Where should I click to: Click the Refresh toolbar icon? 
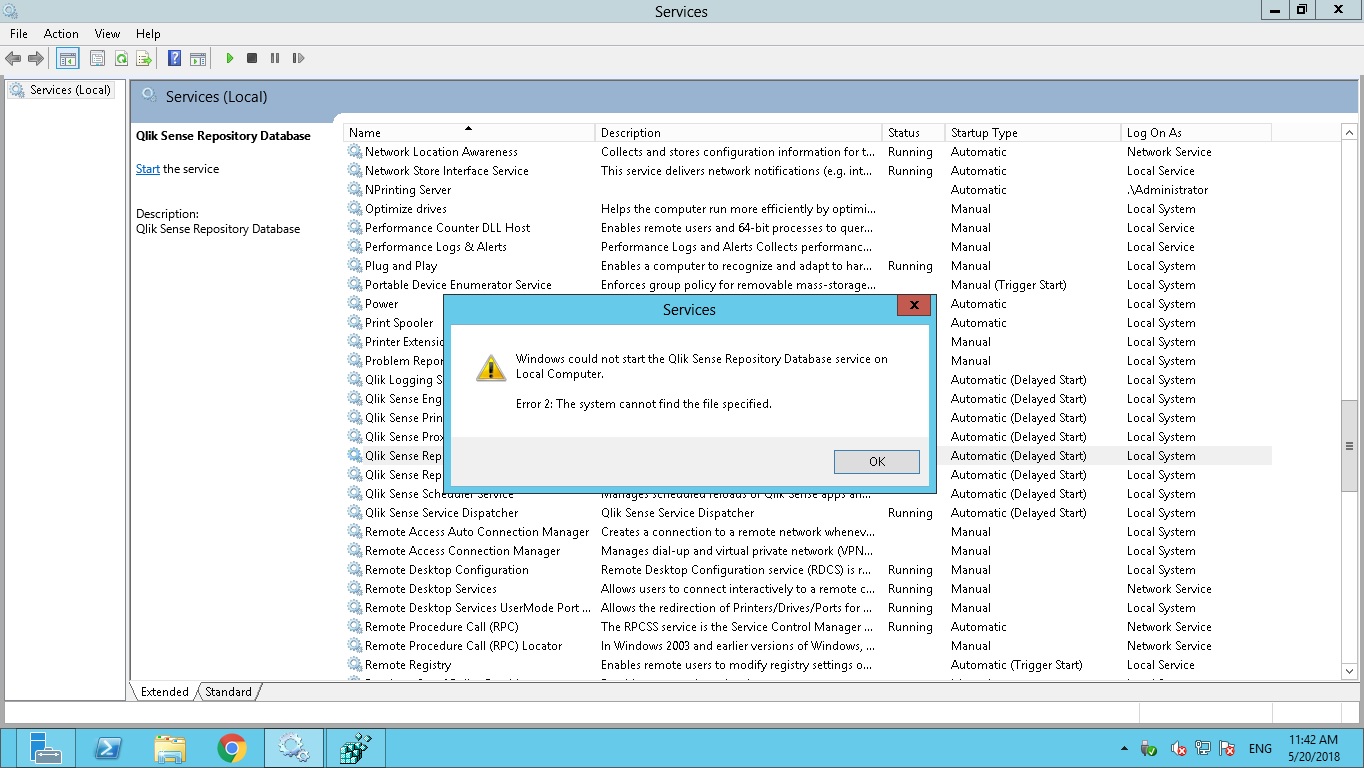click(121, 59)
